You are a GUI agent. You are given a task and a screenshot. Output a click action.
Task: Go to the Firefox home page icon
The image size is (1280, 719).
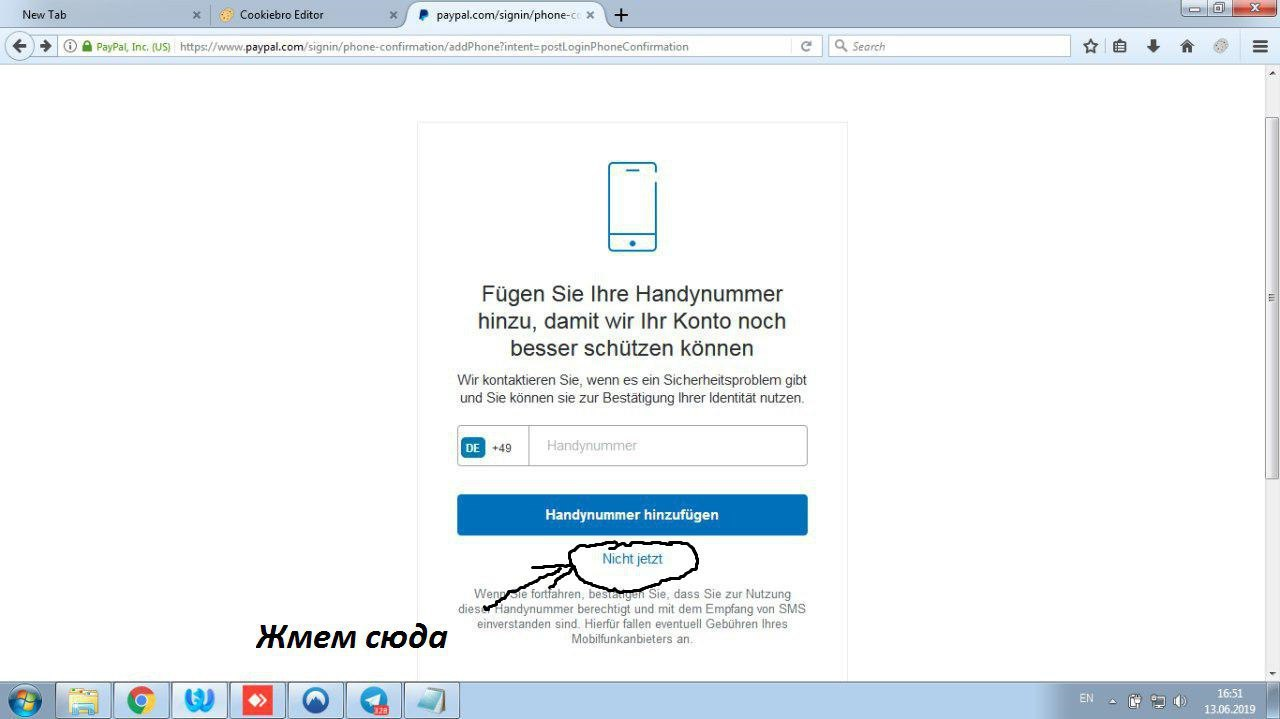pyautogui.click(x=1187, y=46)
